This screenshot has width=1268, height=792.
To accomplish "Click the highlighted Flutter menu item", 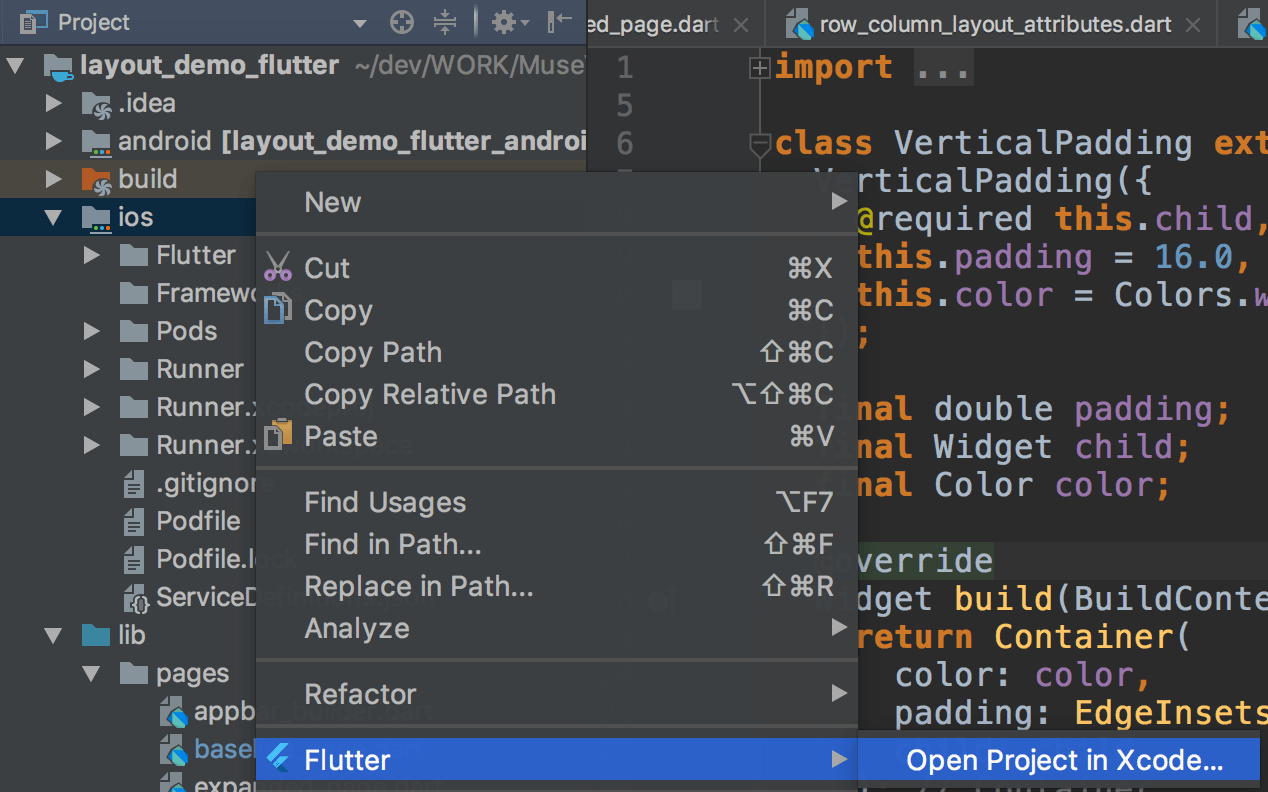I will (557, 760).
